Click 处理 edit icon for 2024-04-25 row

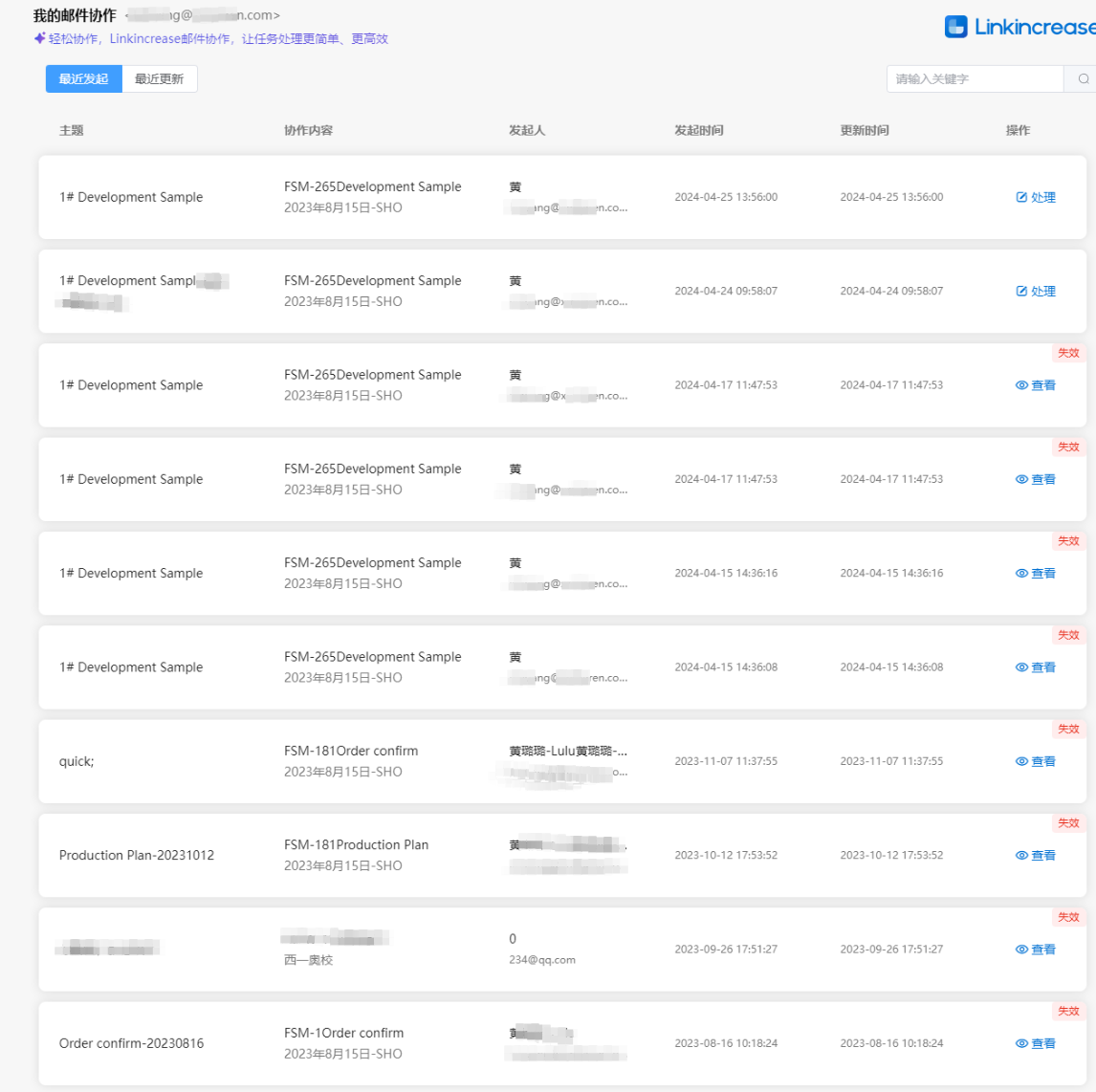[1021, 197]
